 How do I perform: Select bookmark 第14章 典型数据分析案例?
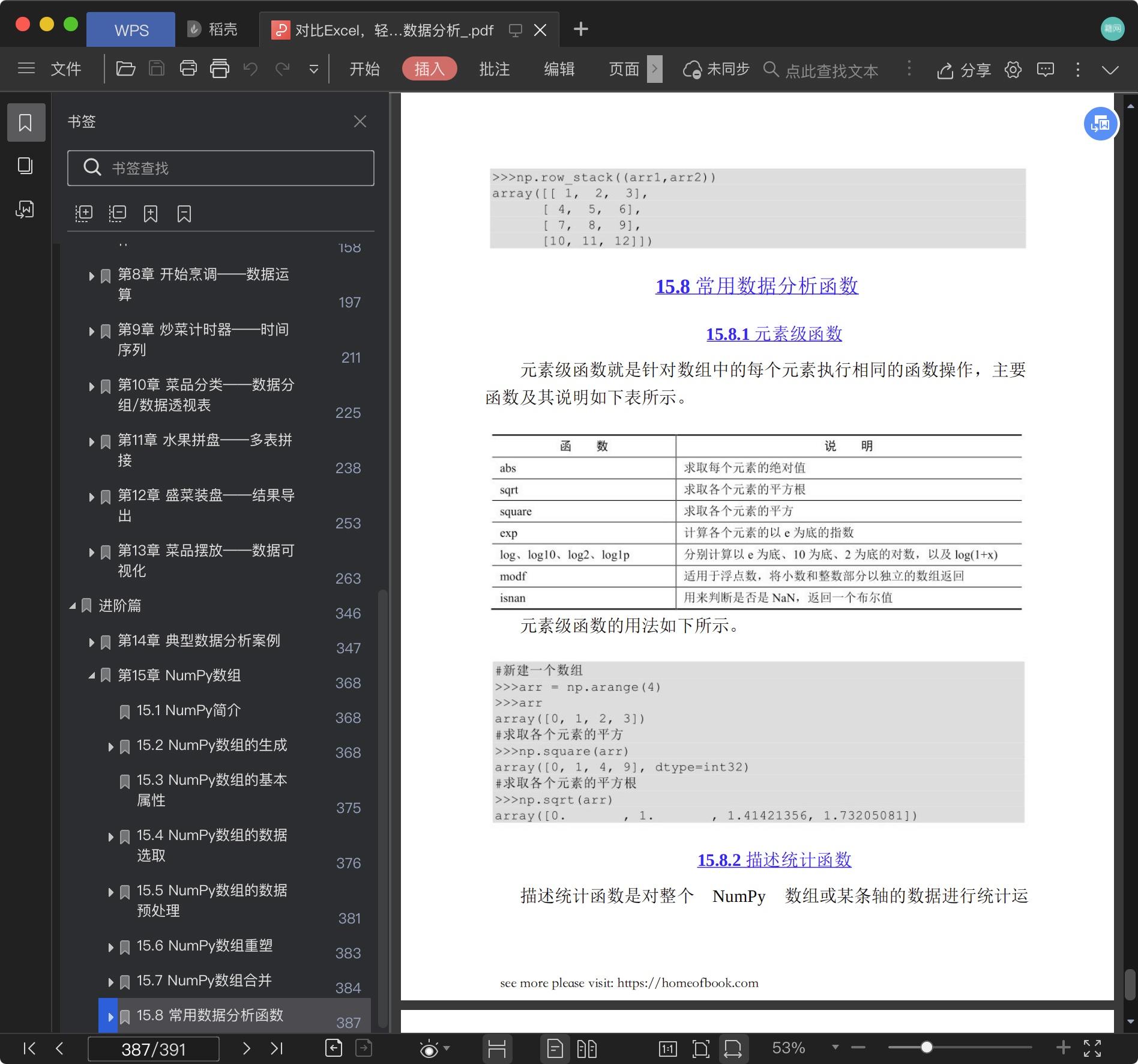pyautogui.click(x=199, y=641)
